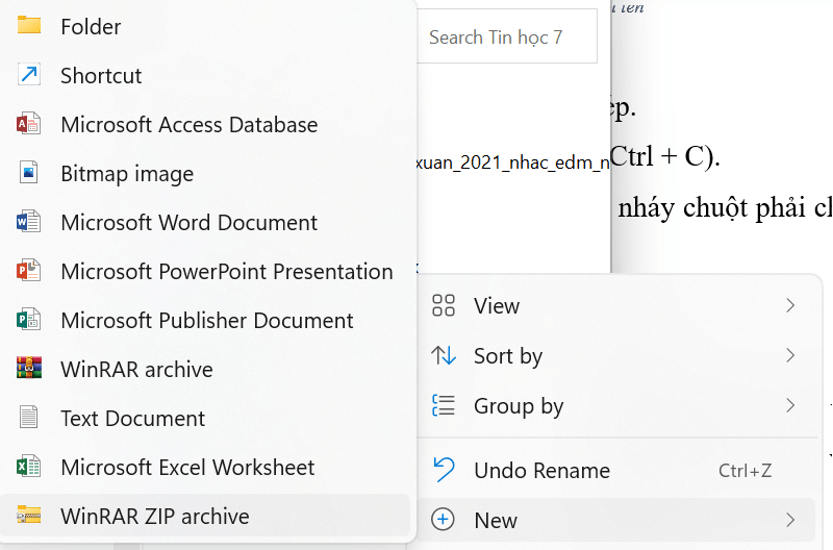The width and height of the screenshot is (833, 550).
Task: Create a new WinRAR ZIP archive
Action: pos(154,516)
